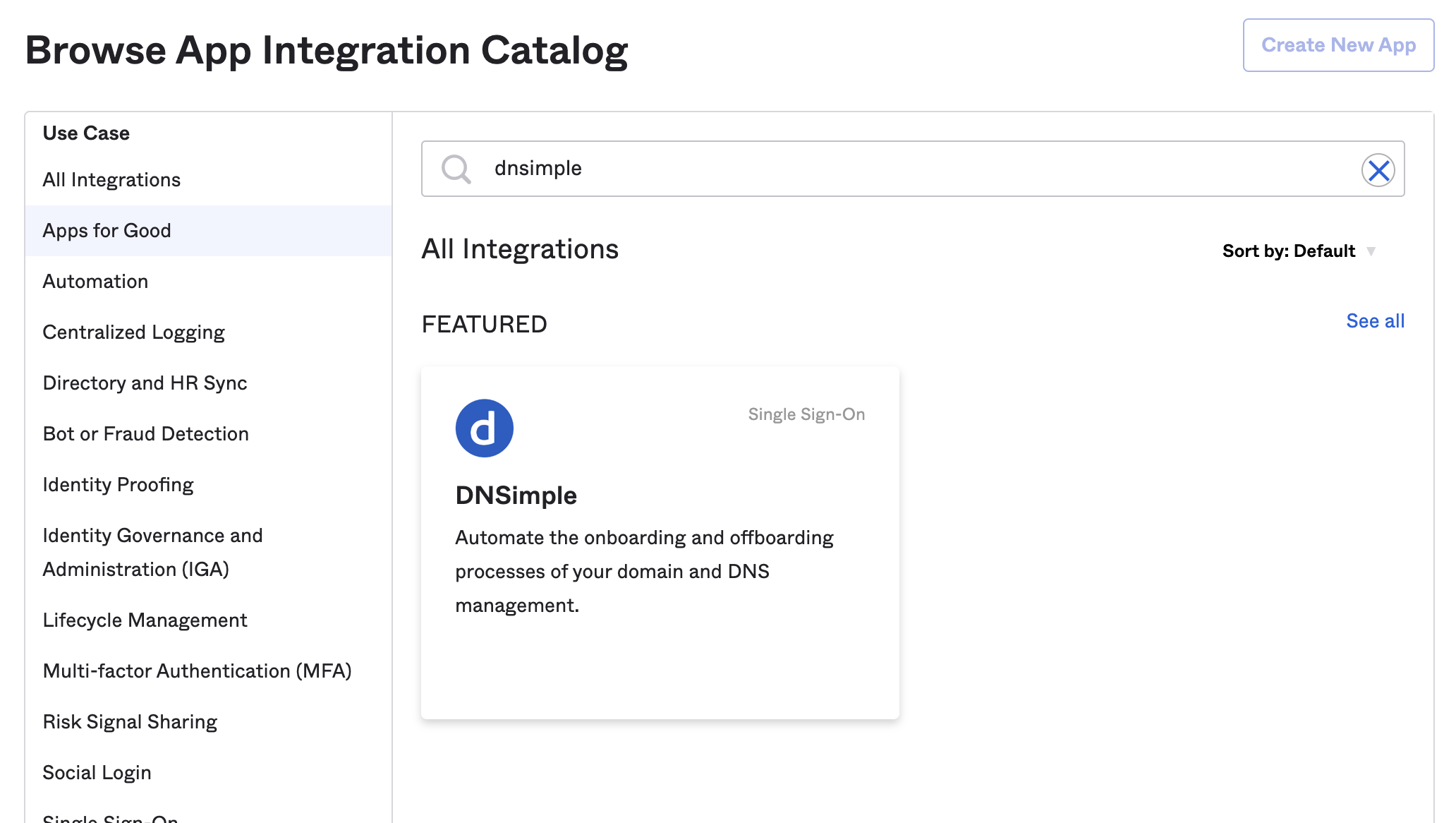The height and width of the screenshot is (823, 1456).
Task: Select the Identity Proofing tab item
Action: coord(119,483)
